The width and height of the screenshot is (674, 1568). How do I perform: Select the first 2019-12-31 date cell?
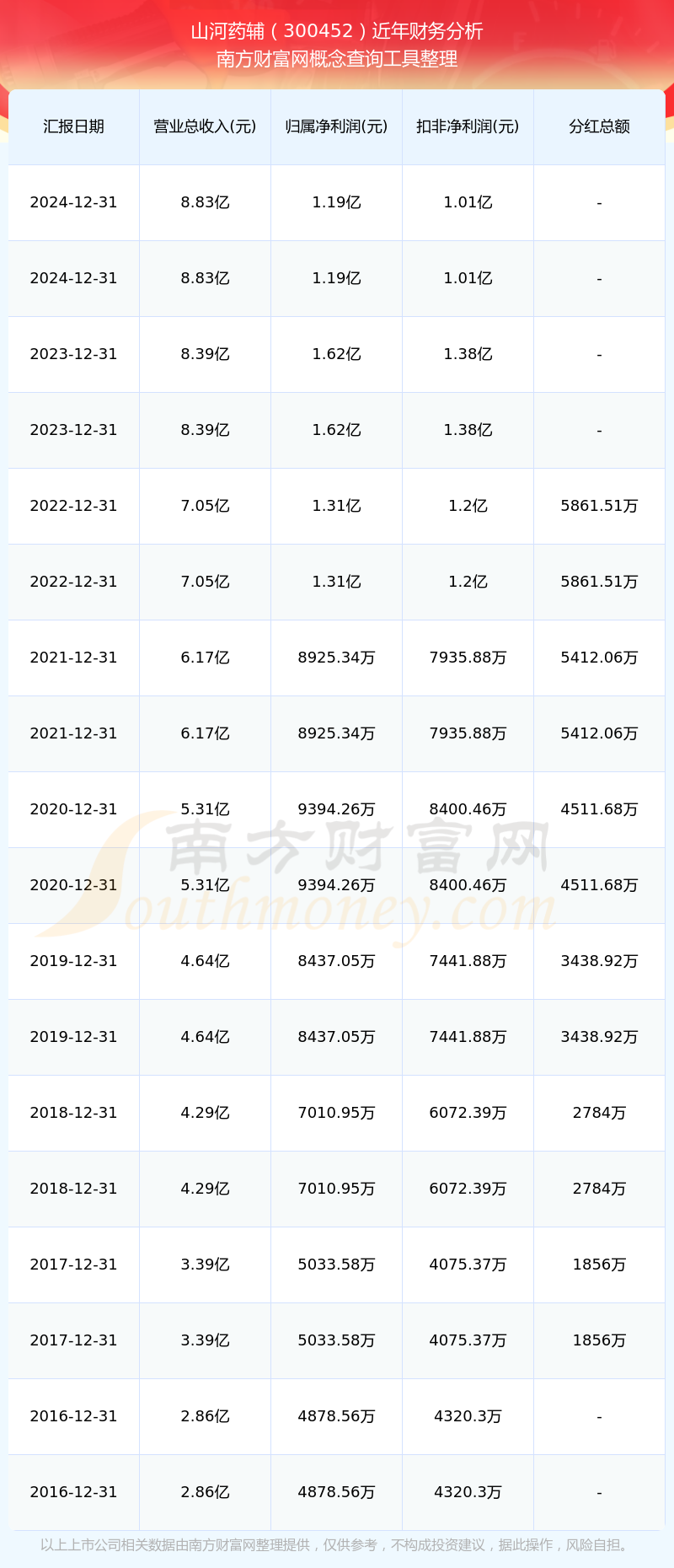(x=74, y=961)
